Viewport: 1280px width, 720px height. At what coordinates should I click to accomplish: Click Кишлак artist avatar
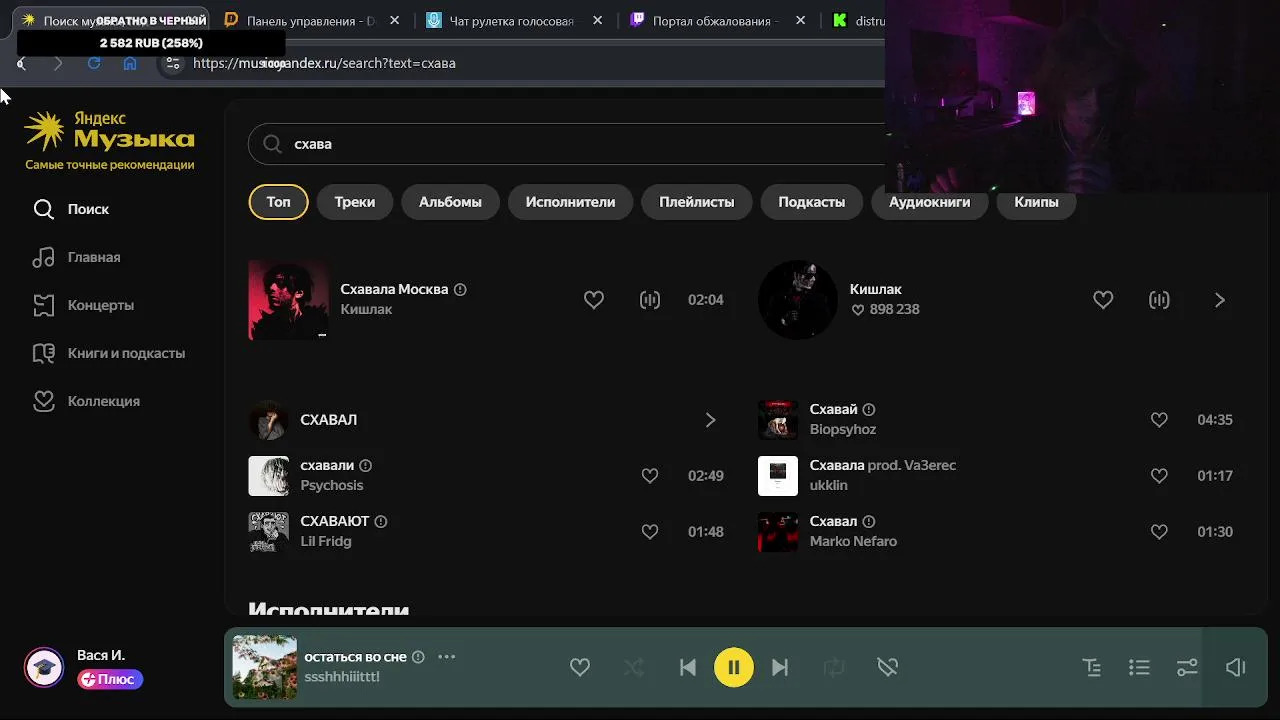coord(798,300)
